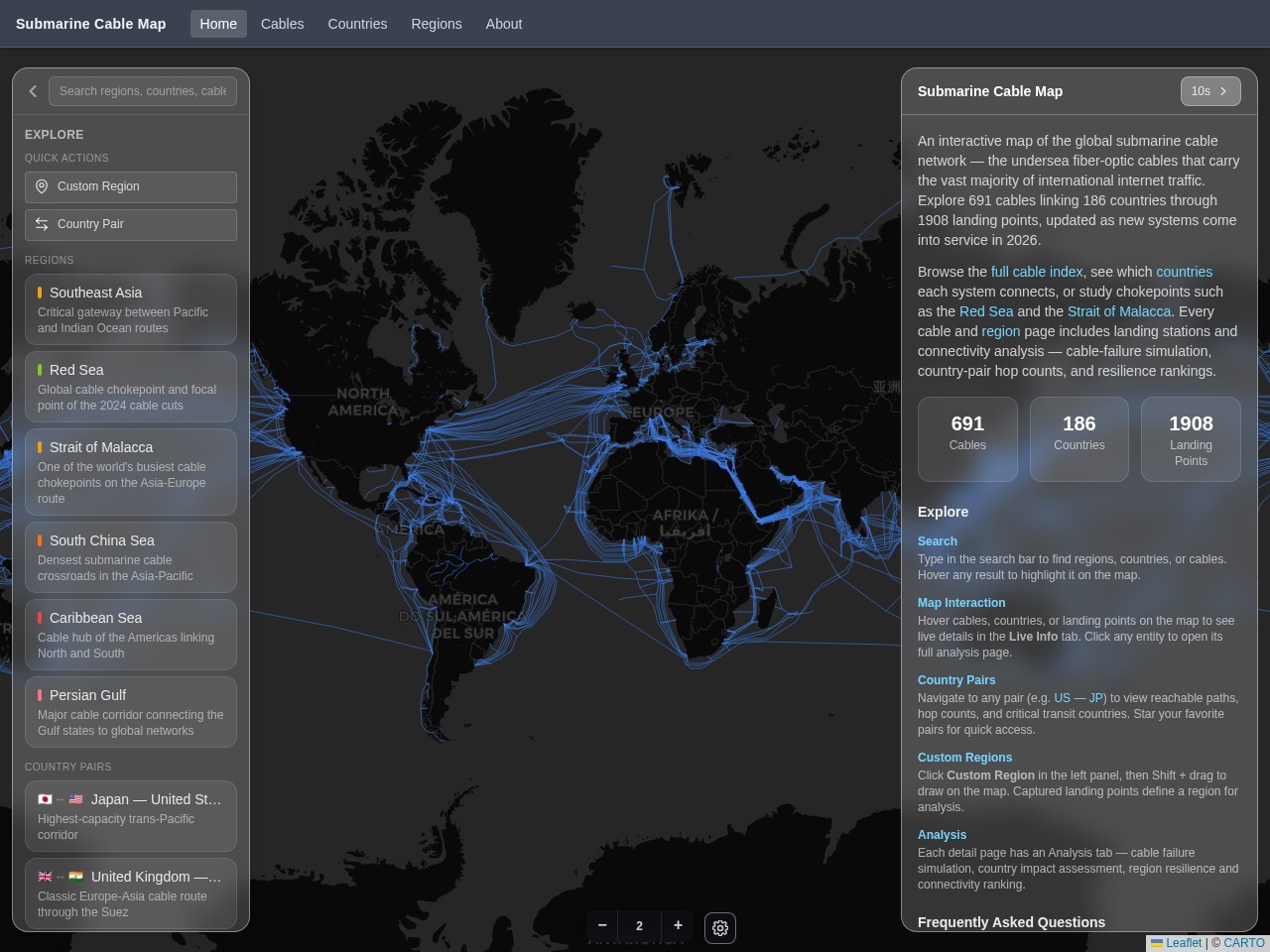
Task: Click the 186 Countries stat card
Action: pyautogui.click(x=1079, y=439)
